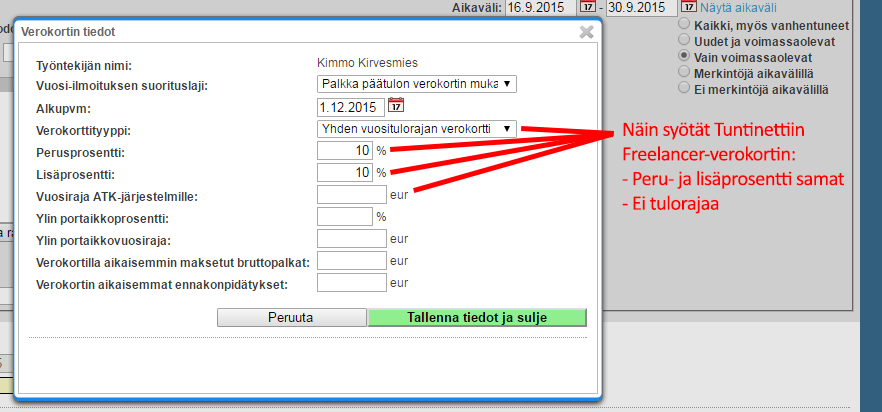
Task: Select 'Ei merkintöjä aikavälillä' radio option
Action: (x=684, y=88)
